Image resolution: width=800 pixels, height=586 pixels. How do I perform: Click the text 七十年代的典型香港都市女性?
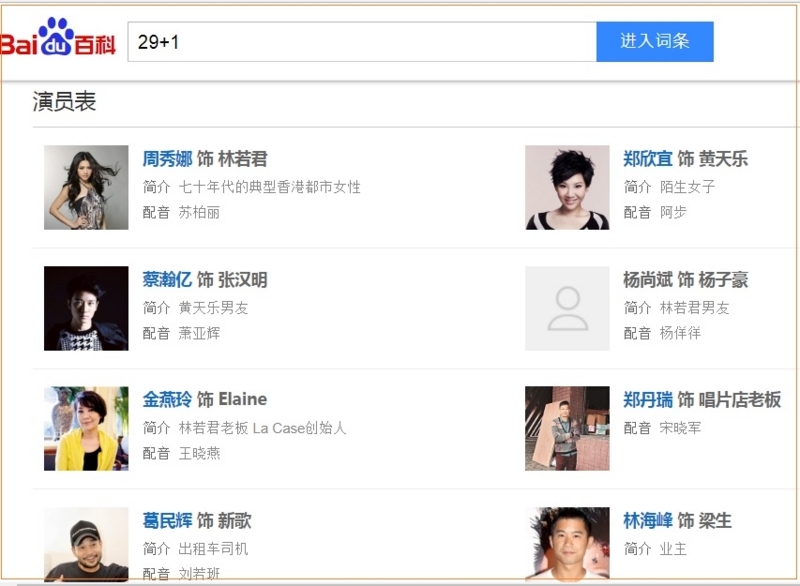[269, 187]
